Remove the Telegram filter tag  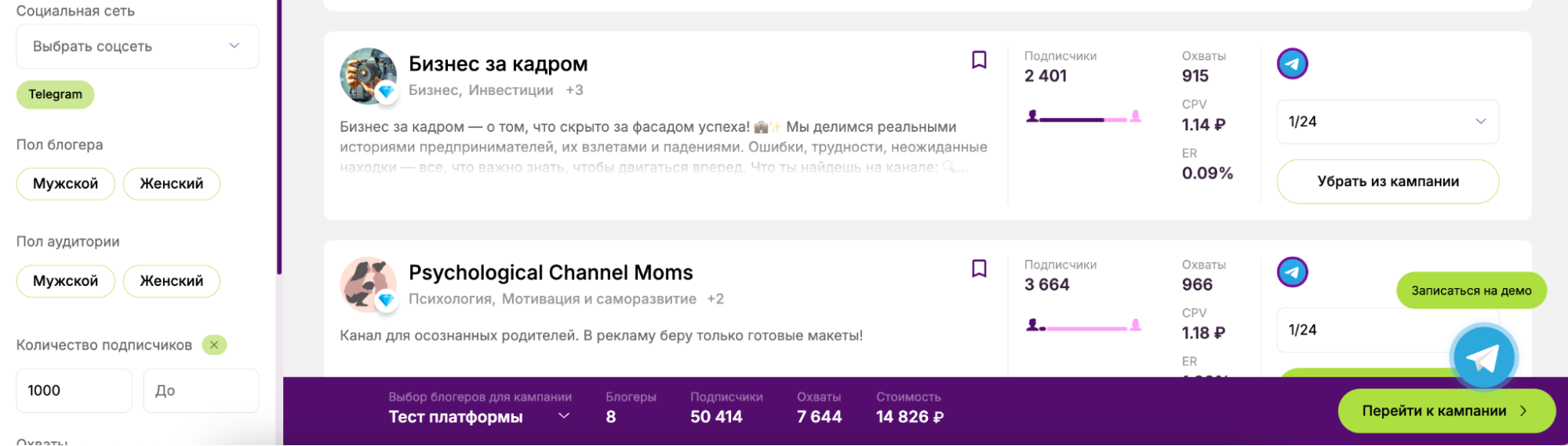coord(55,94)
